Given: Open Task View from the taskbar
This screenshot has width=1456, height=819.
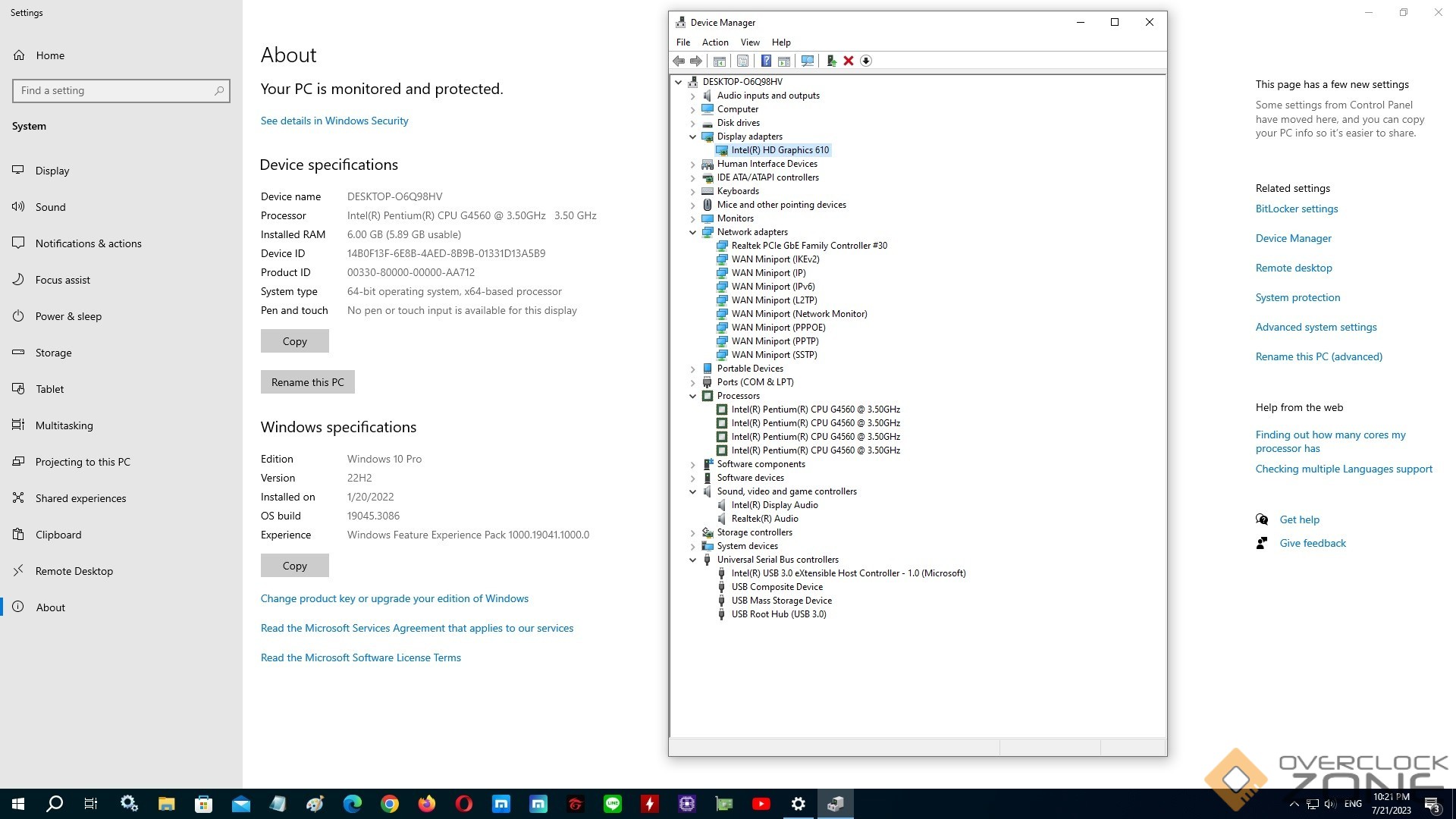Looking at the screenshot, I should pyautogui.click(x=91, y=804).
